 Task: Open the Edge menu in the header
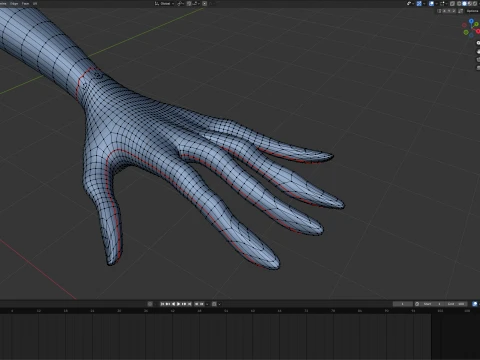coord(14,3)
